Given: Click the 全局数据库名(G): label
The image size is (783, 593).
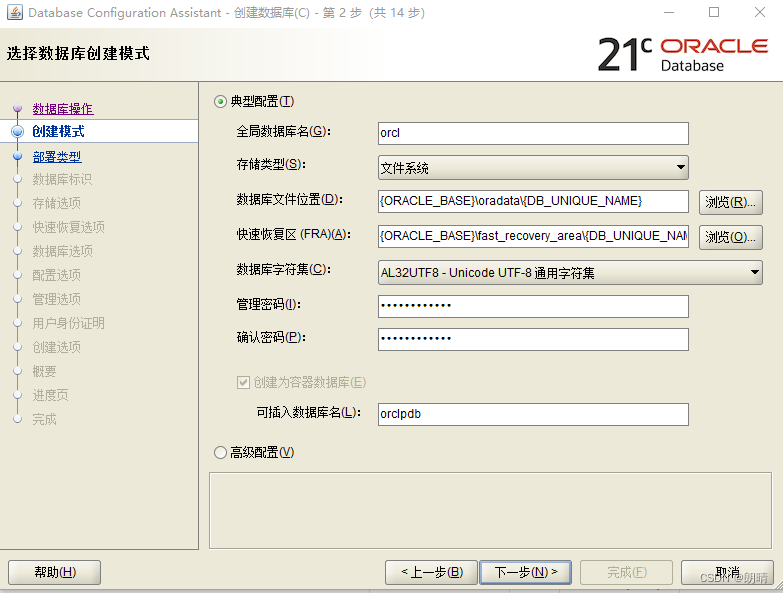Looking at the screenshot, I should tap(284, 132).
